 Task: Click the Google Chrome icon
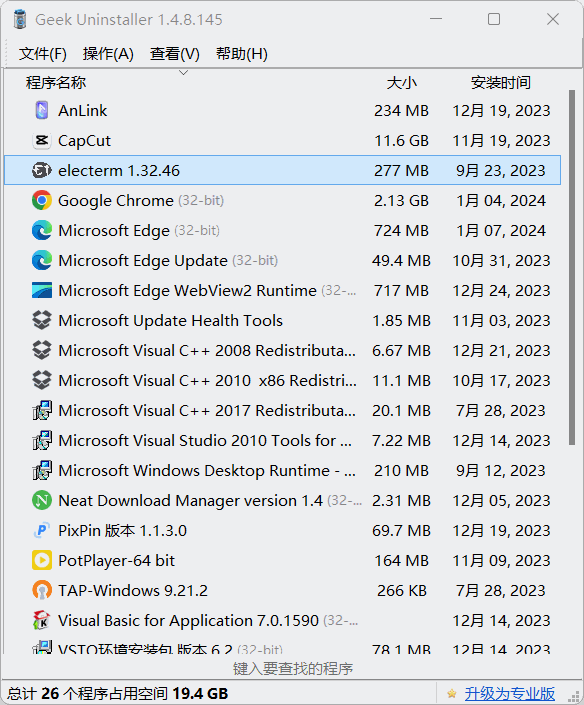(x=42, y=201)
